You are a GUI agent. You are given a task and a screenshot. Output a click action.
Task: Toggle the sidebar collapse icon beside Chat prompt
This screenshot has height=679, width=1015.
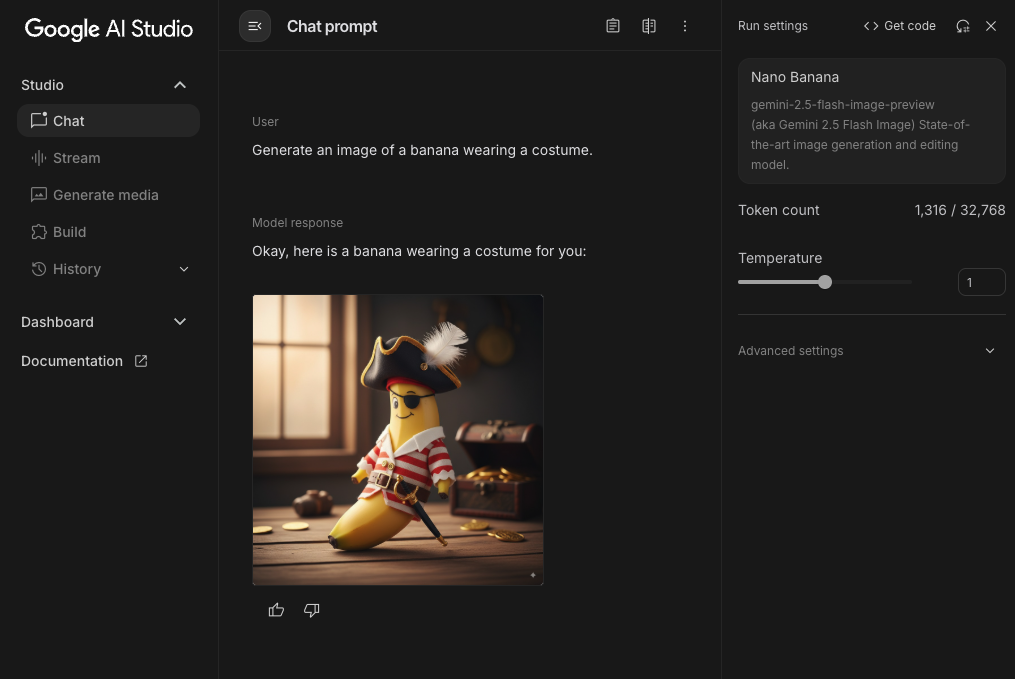[255, 26]
